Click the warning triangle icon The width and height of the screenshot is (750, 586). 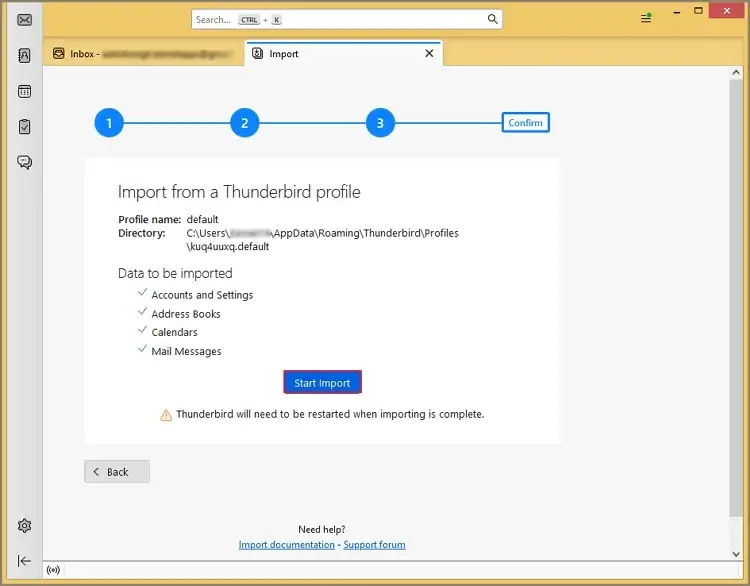[x=165, y=415]
